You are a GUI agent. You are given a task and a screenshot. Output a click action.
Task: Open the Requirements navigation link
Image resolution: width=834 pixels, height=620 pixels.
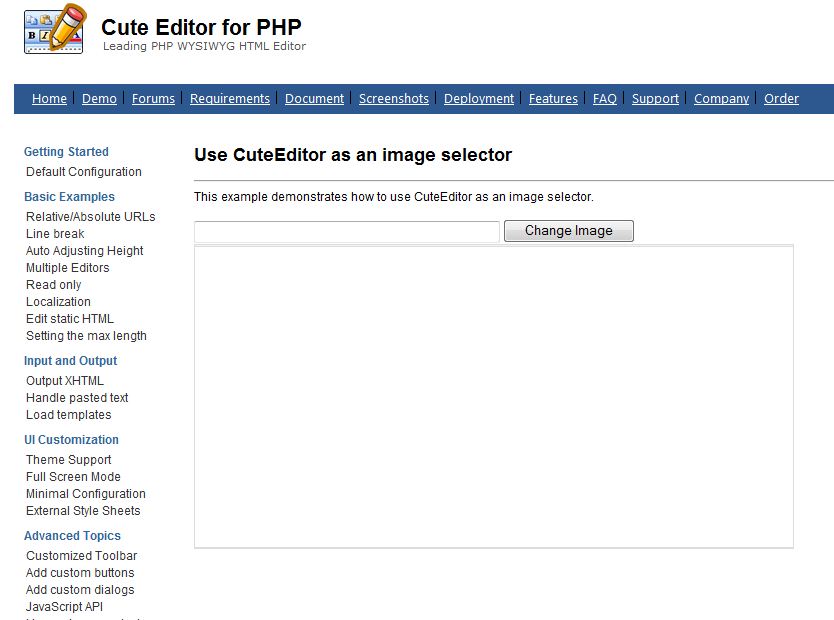tap(230, 98)
